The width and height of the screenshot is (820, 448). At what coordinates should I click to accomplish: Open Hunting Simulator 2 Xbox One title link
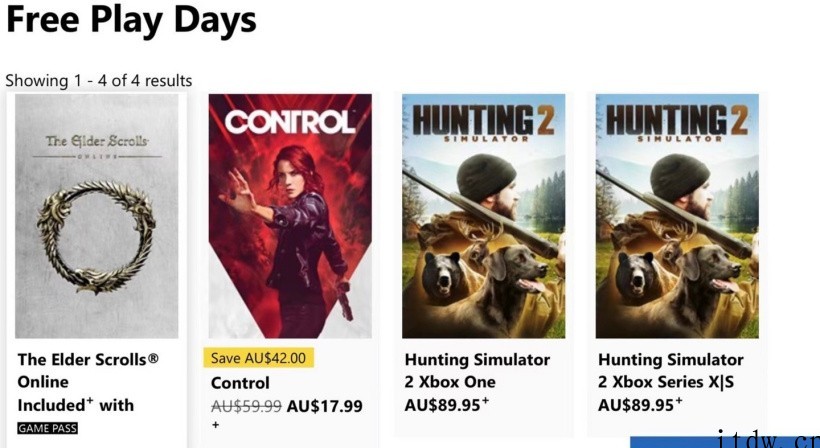coord(477,371)
